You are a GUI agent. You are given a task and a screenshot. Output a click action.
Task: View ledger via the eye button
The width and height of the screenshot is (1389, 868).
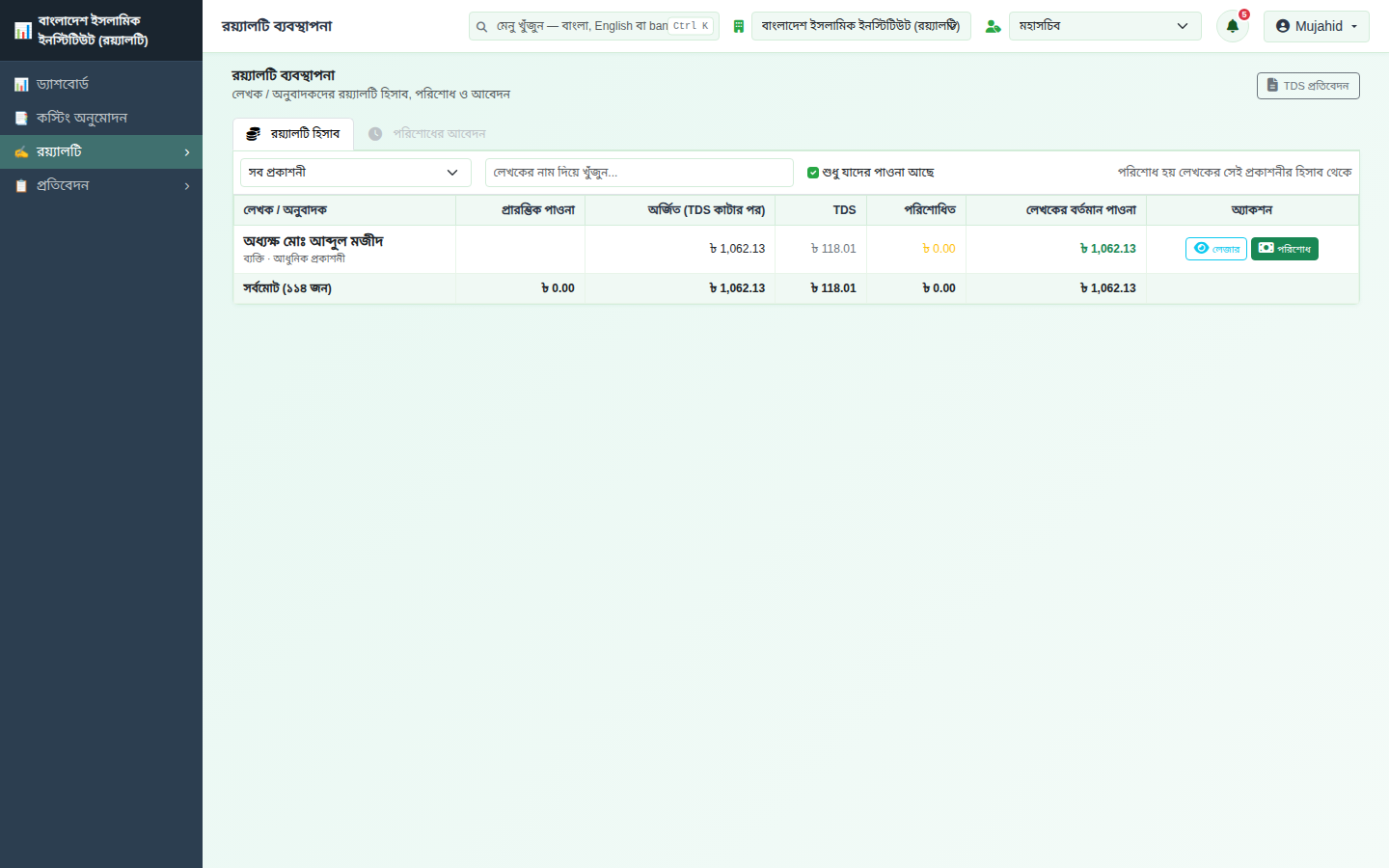pyautogui.click(x=1215, y=249)
